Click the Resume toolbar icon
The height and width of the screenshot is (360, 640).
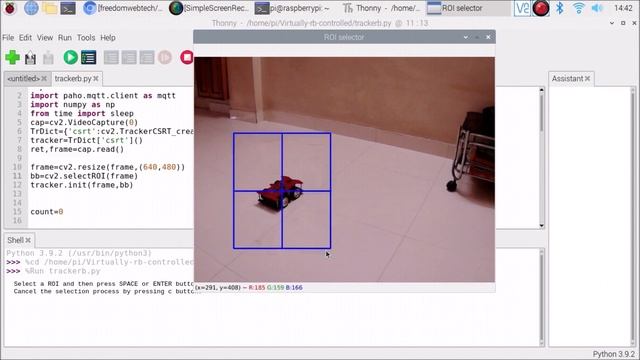(x=165, y=58)
